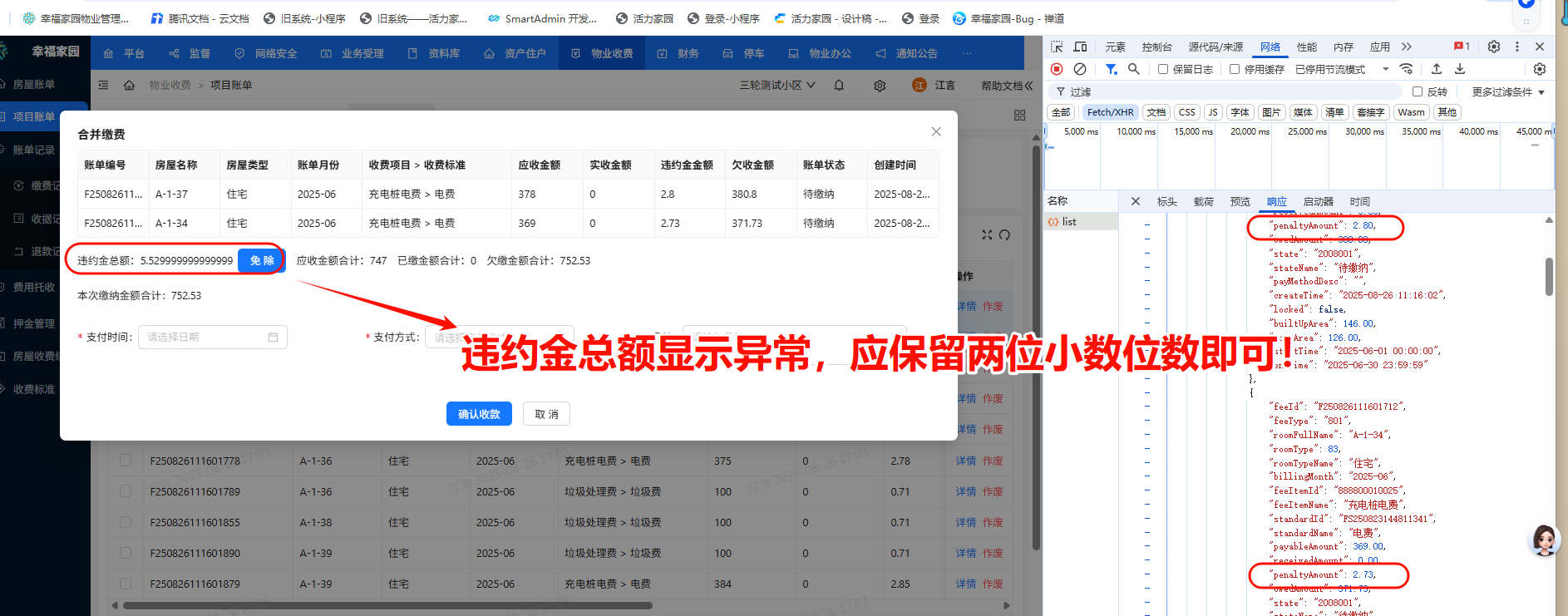The width and height of the screenshot is (1568, 616).
Task: Toggle the device toolbar icon in DevTools
Action: coord(1080,47)
